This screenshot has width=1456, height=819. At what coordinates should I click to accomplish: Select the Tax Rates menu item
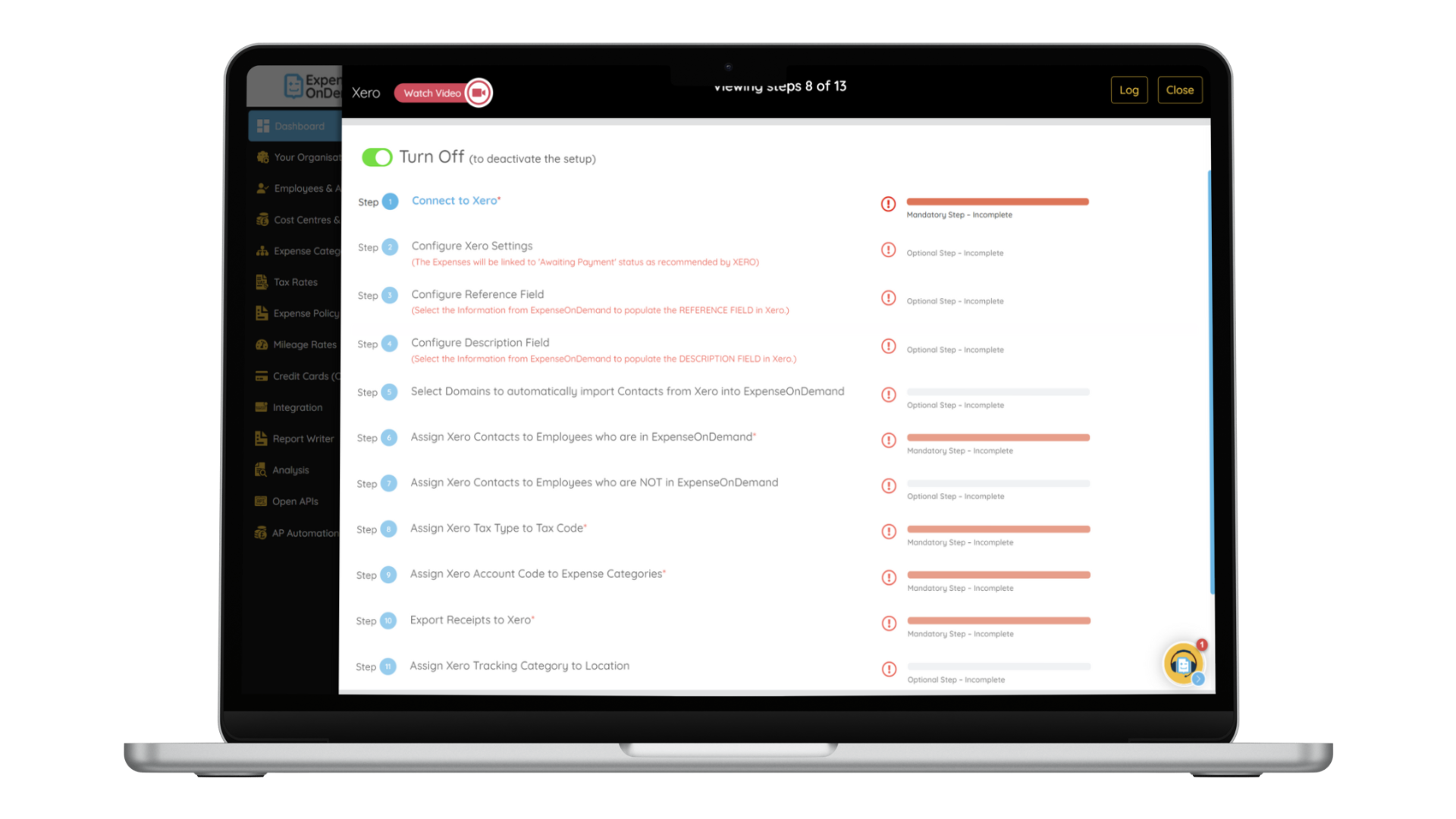tap(294, 281)
